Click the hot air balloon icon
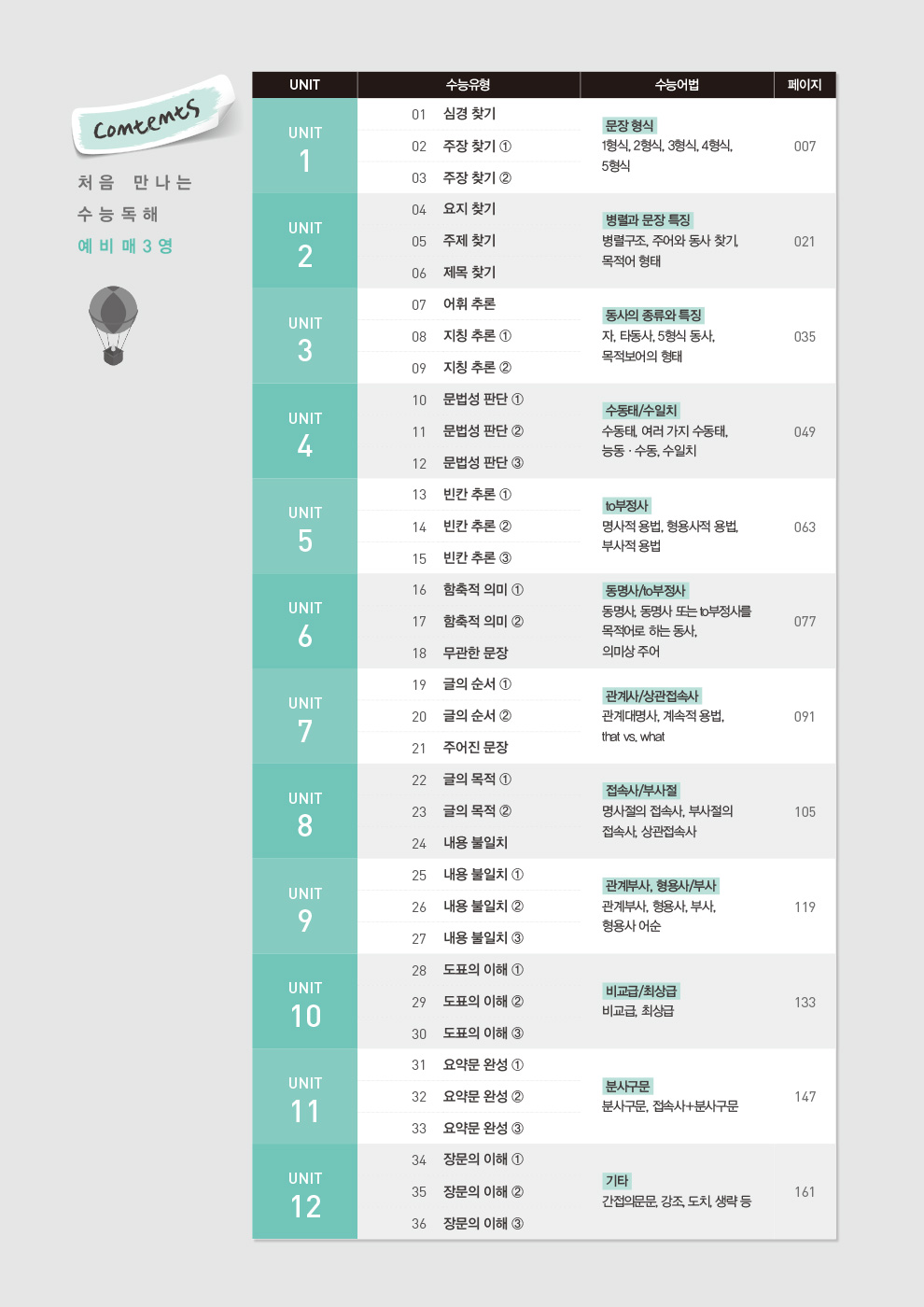Image resolution: width=924 pixels, height=1307 pixels. coord(113,324)
